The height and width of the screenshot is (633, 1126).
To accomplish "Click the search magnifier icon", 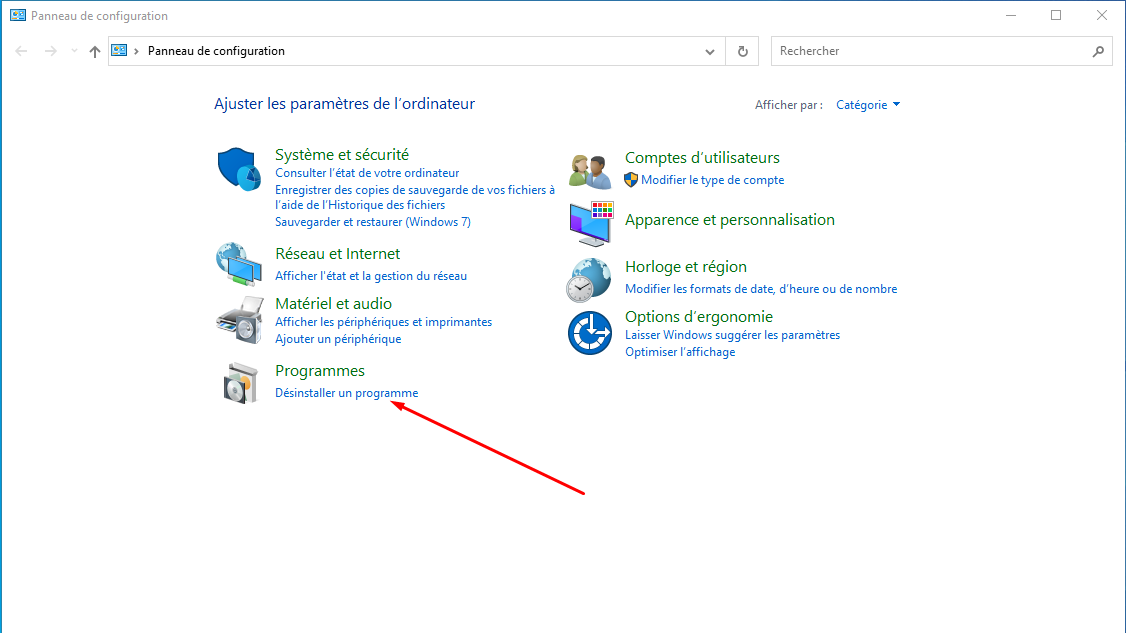I will [x=1098, y=51].
